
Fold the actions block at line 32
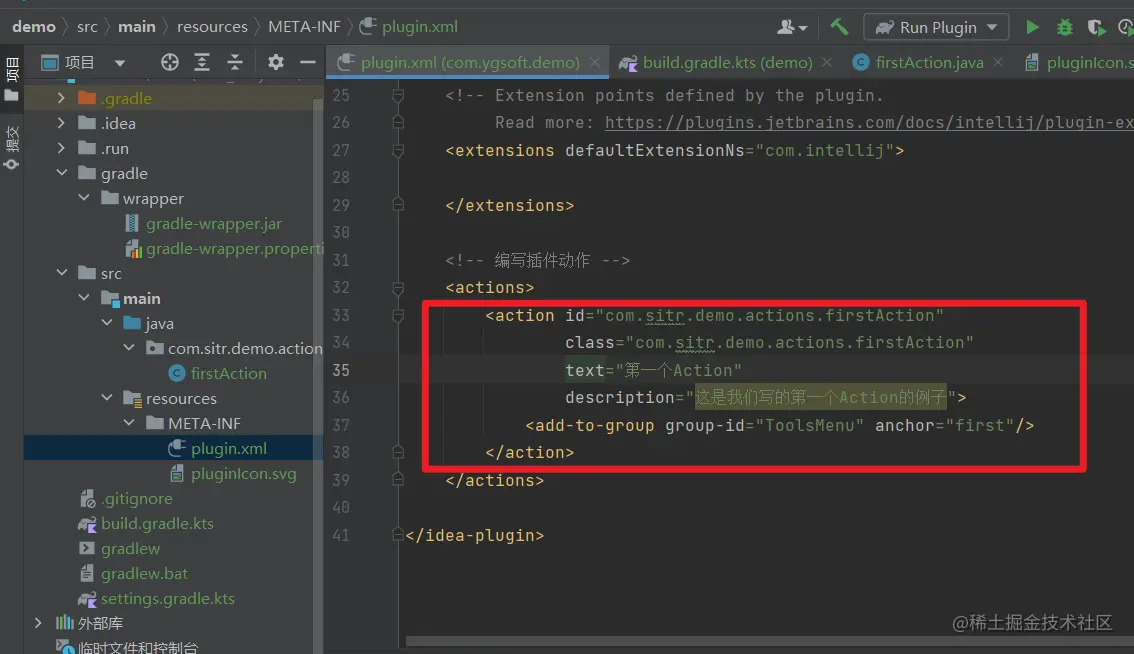pyautogui.click(x=398, y=287)
